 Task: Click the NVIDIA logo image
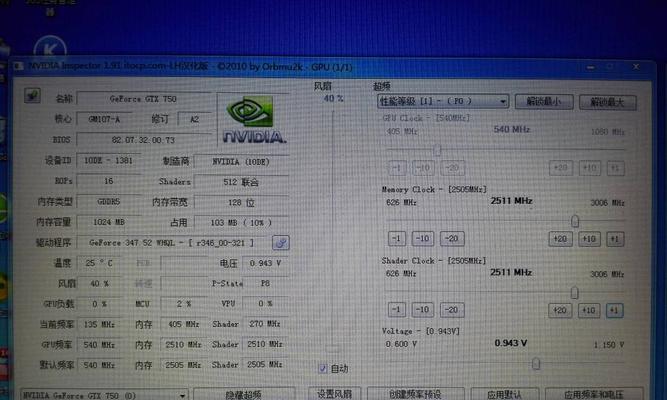coord(254,120)
